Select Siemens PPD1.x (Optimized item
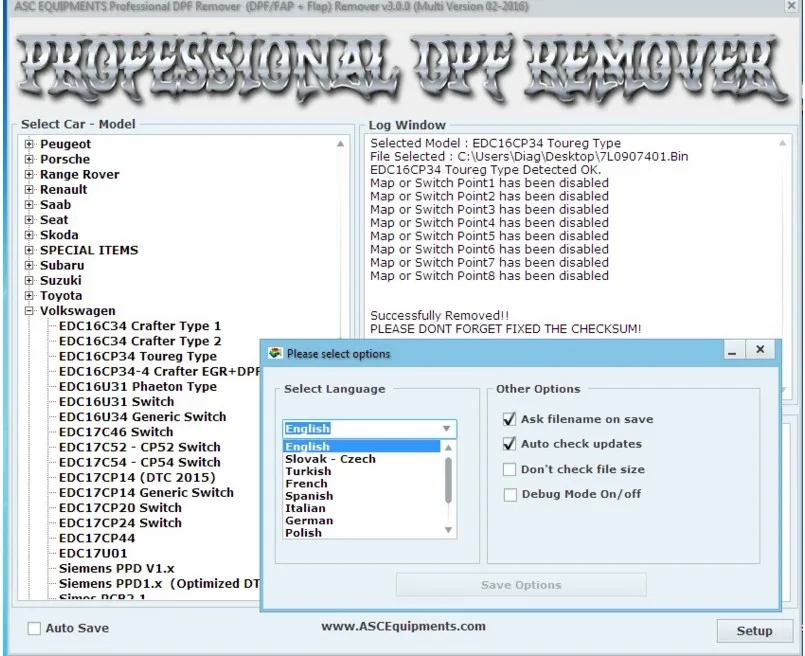Image resolution: width=805 pixels, height=656 pixels. [159, 584]
